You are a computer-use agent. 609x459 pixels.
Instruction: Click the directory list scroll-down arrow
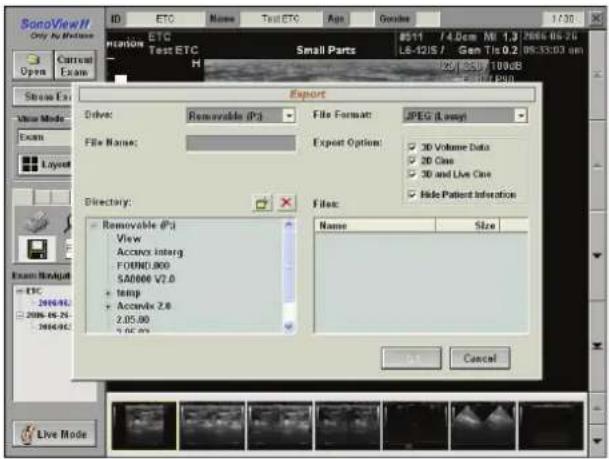289,327
